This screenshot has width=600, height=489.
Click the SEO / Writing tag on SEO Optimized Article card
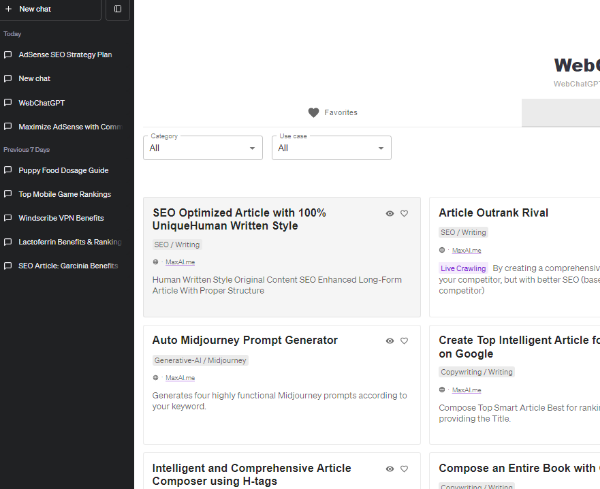point(177,244)
